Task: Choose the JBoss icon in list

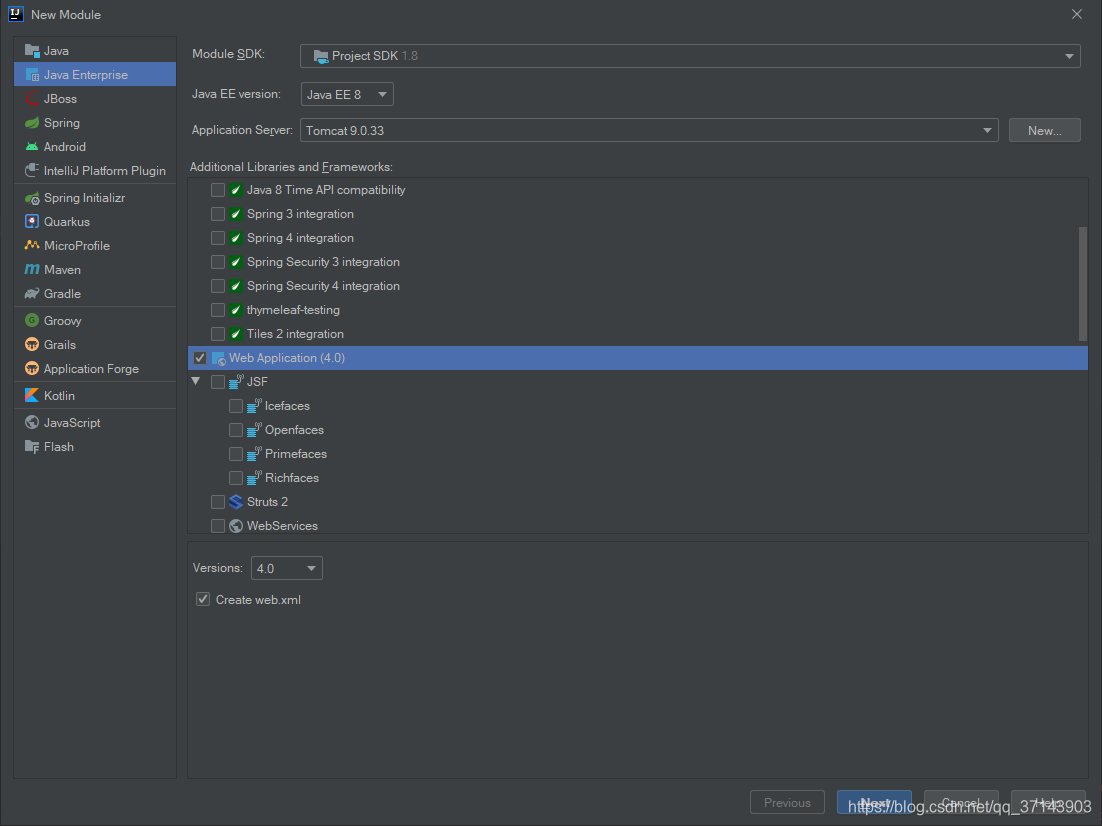Action: (x=32, y=98)
